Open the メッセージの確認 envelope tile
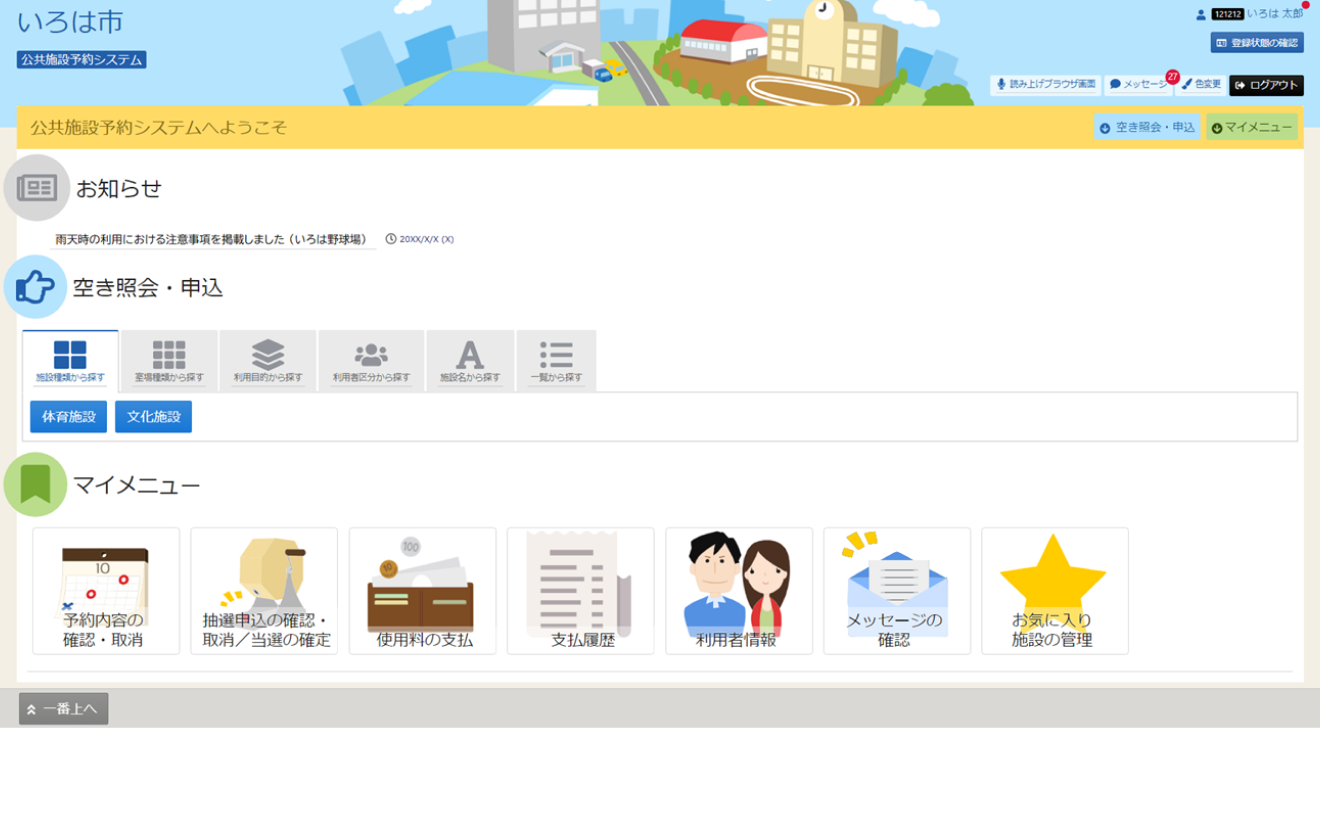This screenshot has width=1320, height=840. tap(897, 591)
